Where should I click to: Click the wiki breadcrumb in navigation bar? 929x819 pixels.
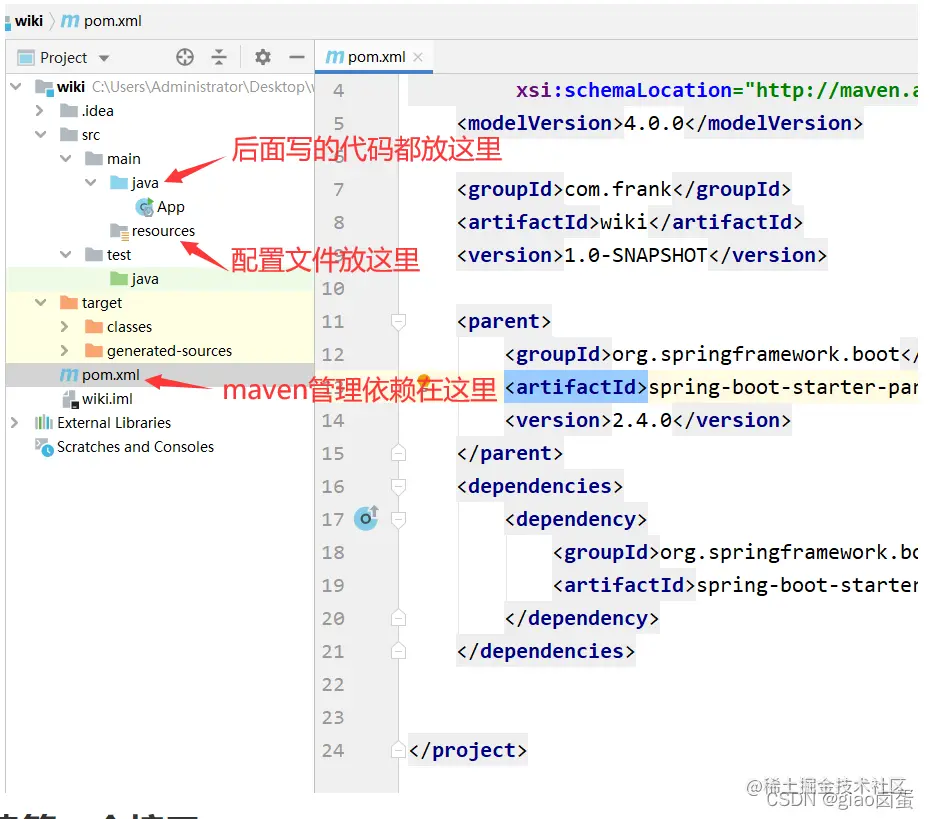(29, 21)
